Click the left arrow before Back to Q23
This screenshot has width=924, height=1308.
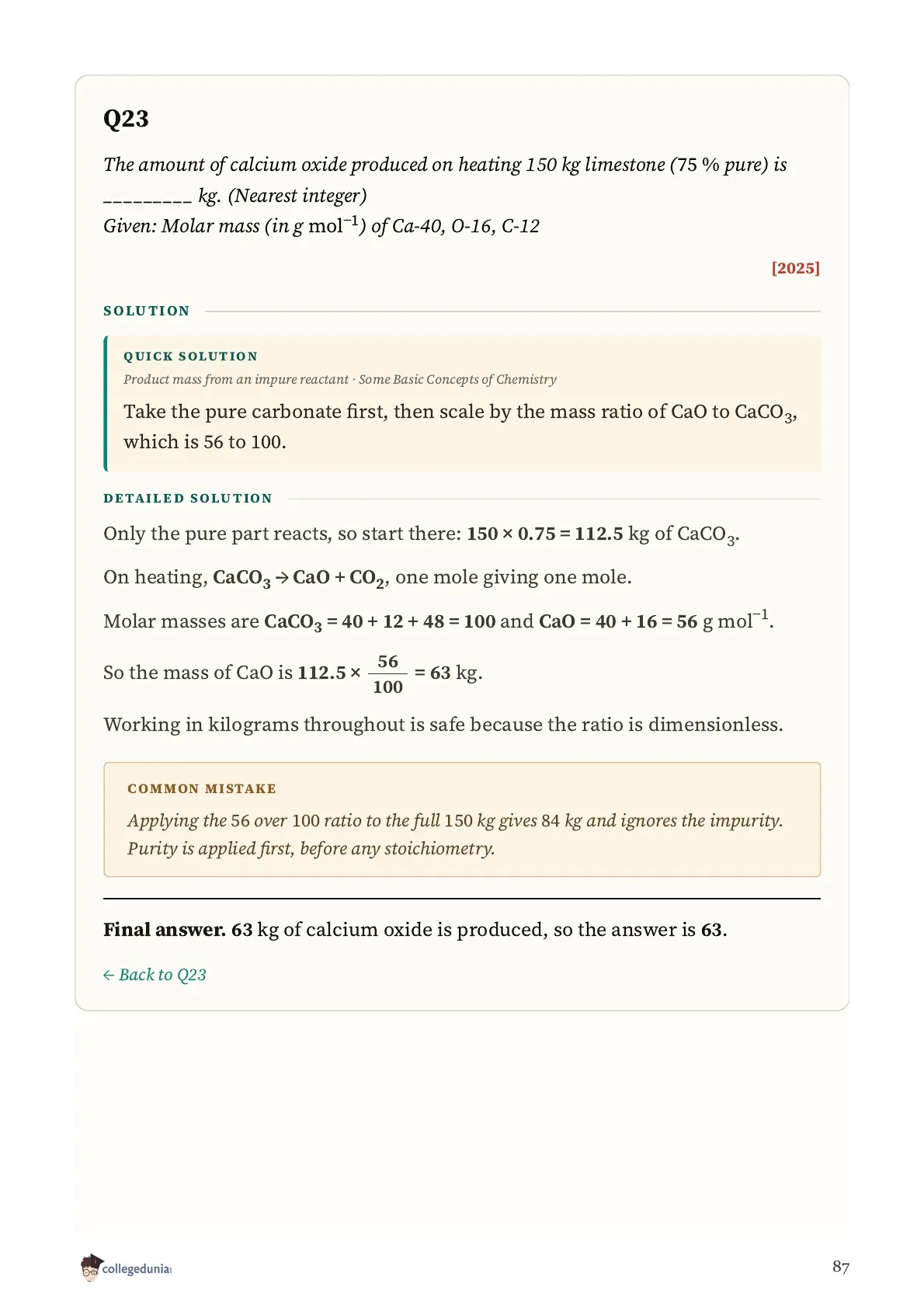pyautogui.click(x=109, y=976)
